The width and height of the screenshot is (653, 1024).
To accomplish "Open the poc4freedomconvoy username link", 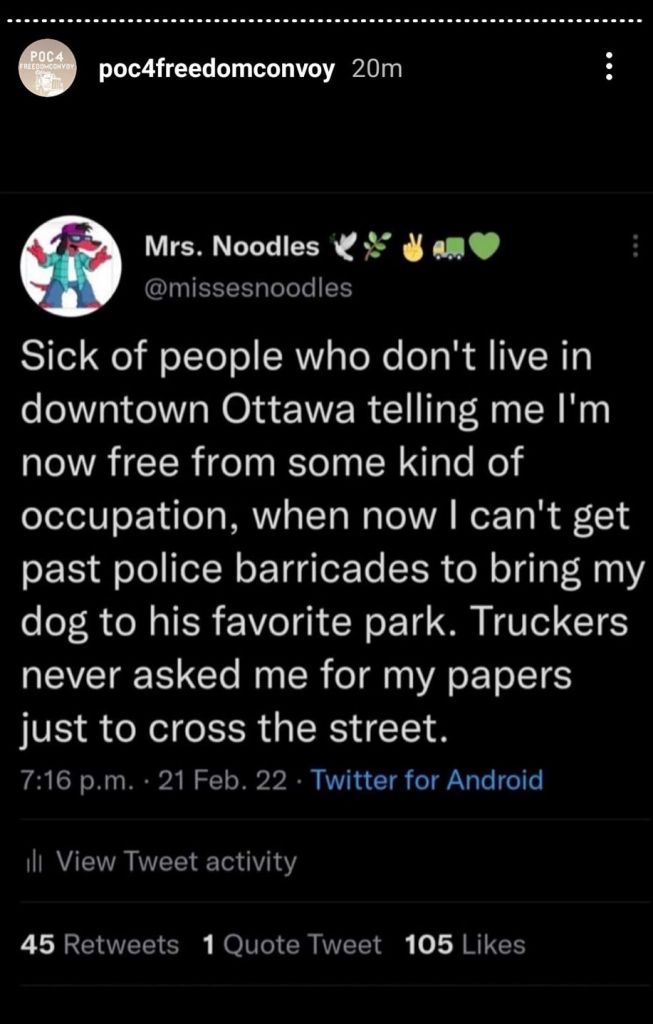I will coord(217,69).
